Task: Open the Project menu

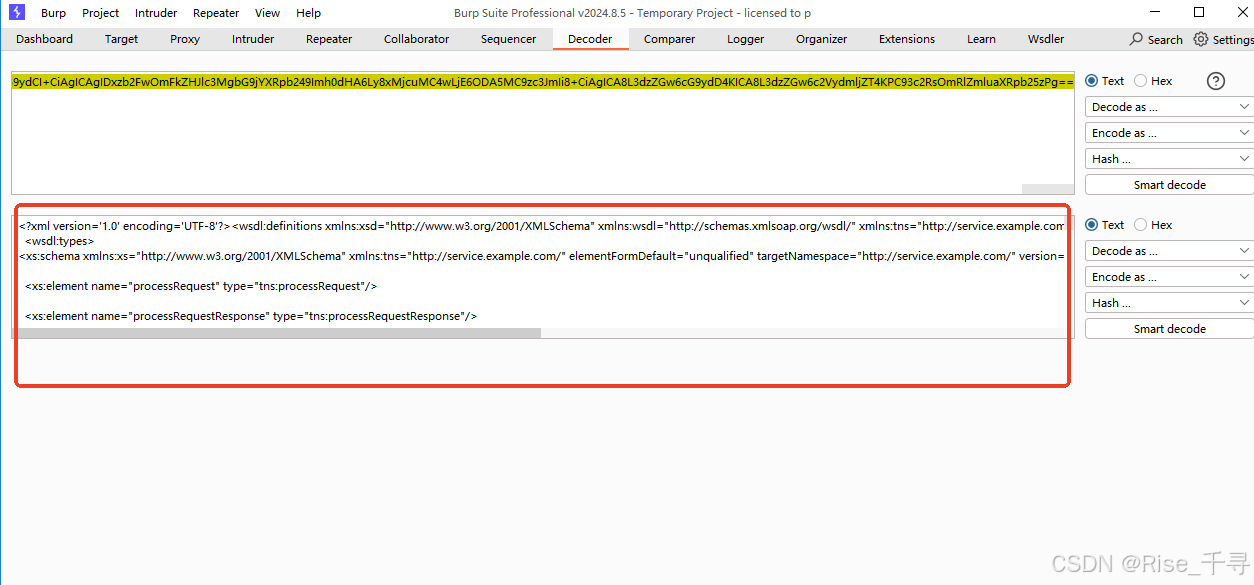Action: [100, 13]
